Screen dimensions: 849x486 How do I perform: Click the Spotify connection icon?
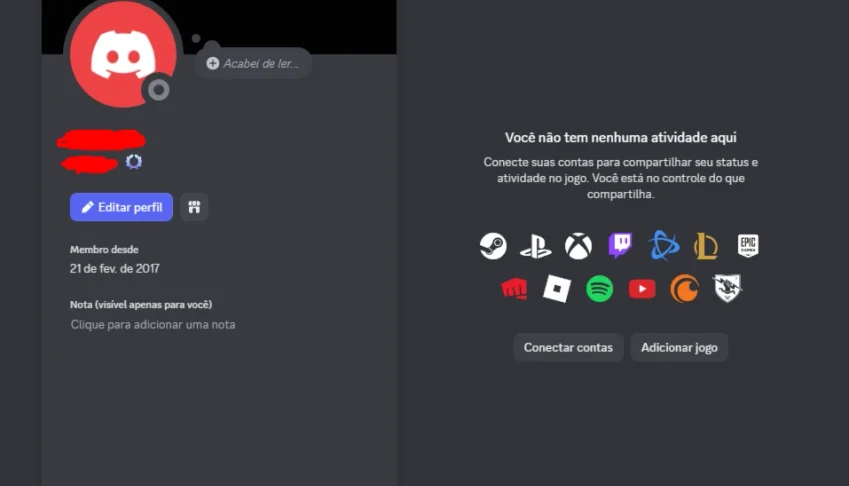point(599,288)
